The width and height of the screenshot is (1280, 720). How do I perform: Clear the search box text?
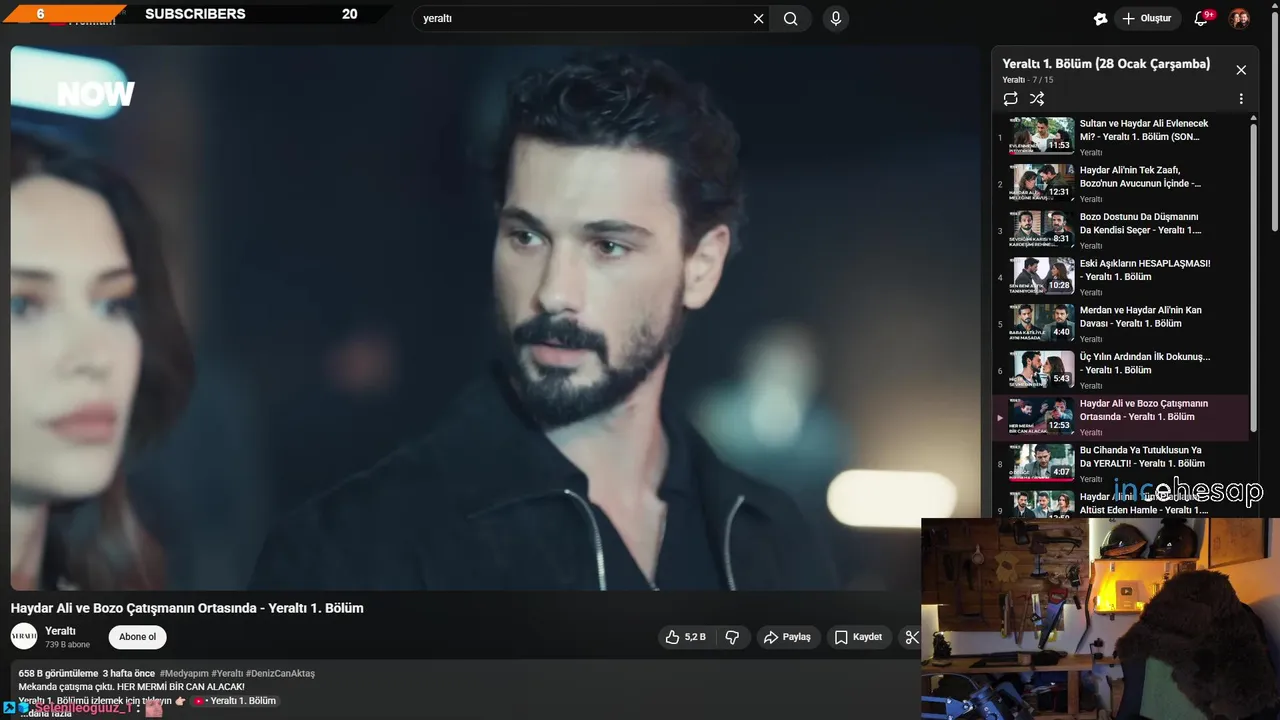pos(758,18)
